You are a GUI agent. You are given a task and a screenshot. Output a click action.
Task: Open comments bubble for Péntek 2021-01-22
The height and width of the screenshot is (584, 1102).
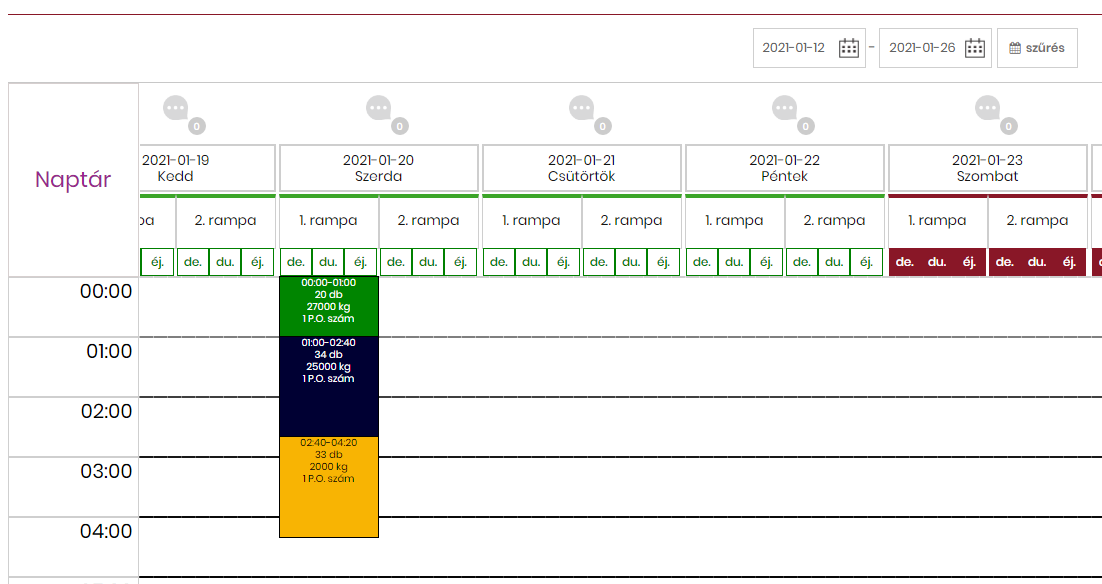click(x=784, y=108)
